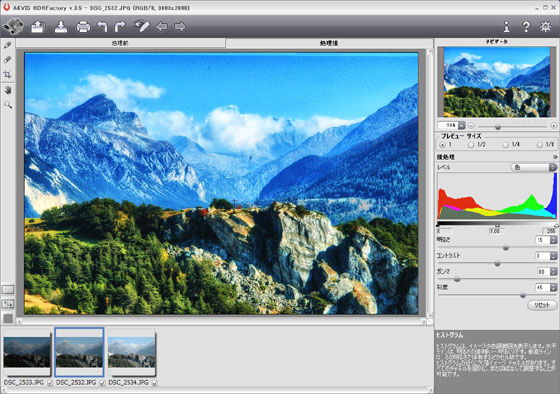Select the pencil tool in left sidebar
The width and height of the screenshot is (560, 394).
(x=8, y=45)
